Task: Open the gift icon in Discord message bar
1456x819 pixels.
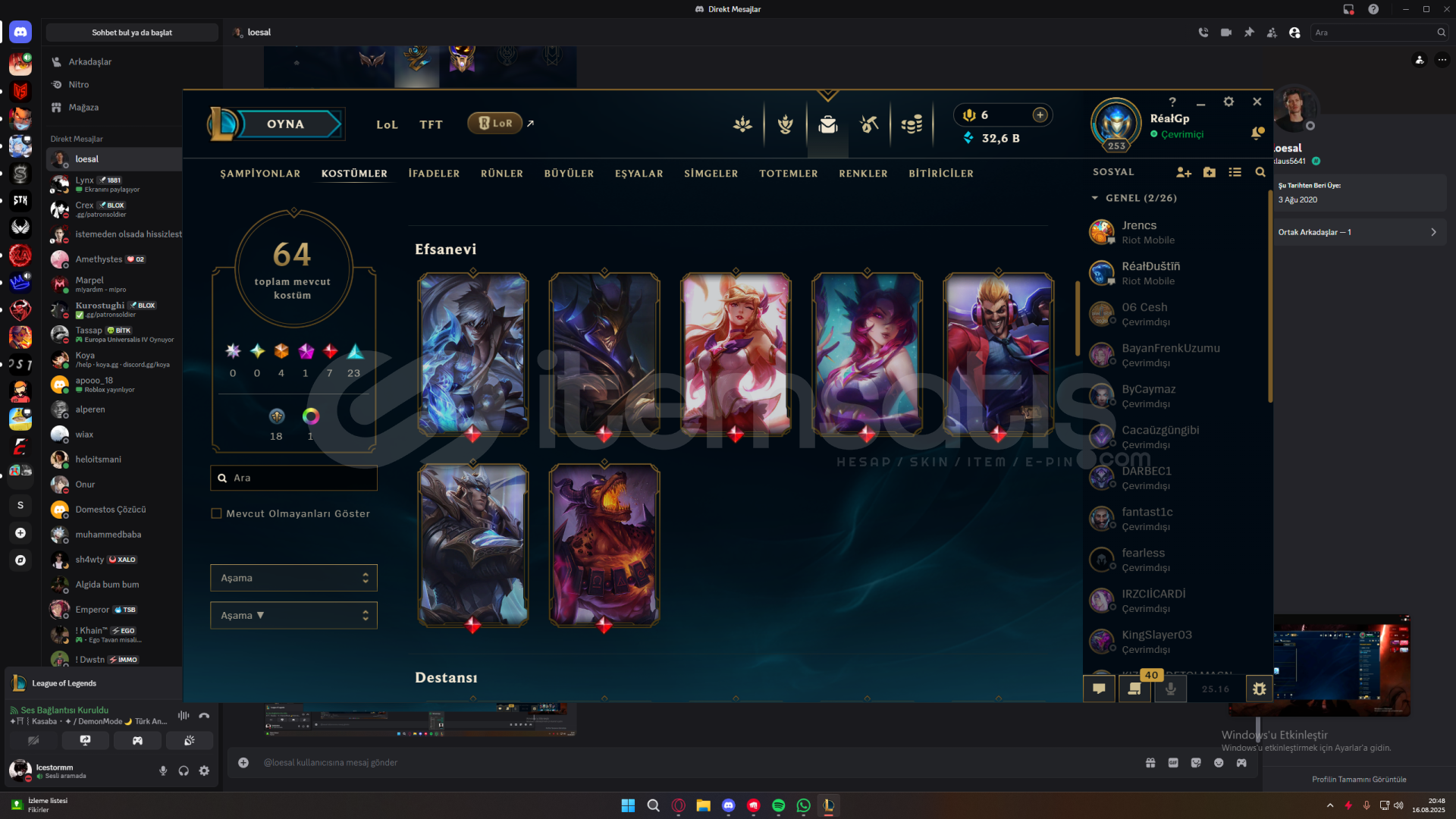Action: (x=1150, y=762)
